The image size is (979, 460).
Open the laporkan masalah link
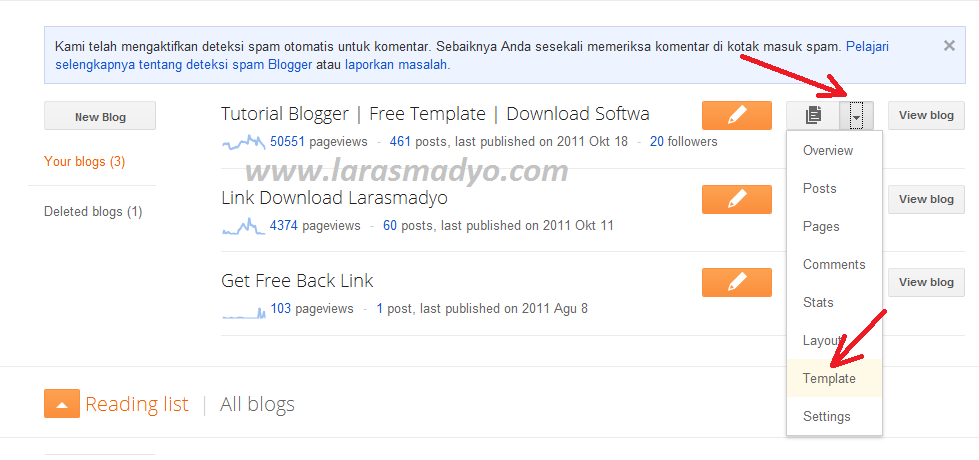(396, 64)
